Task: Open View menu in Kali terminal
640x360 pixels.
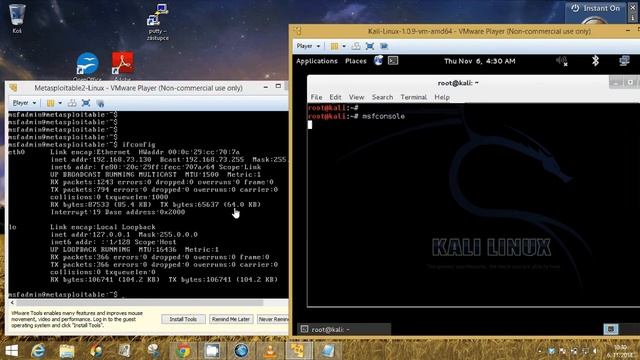Action: click(356, 97)
